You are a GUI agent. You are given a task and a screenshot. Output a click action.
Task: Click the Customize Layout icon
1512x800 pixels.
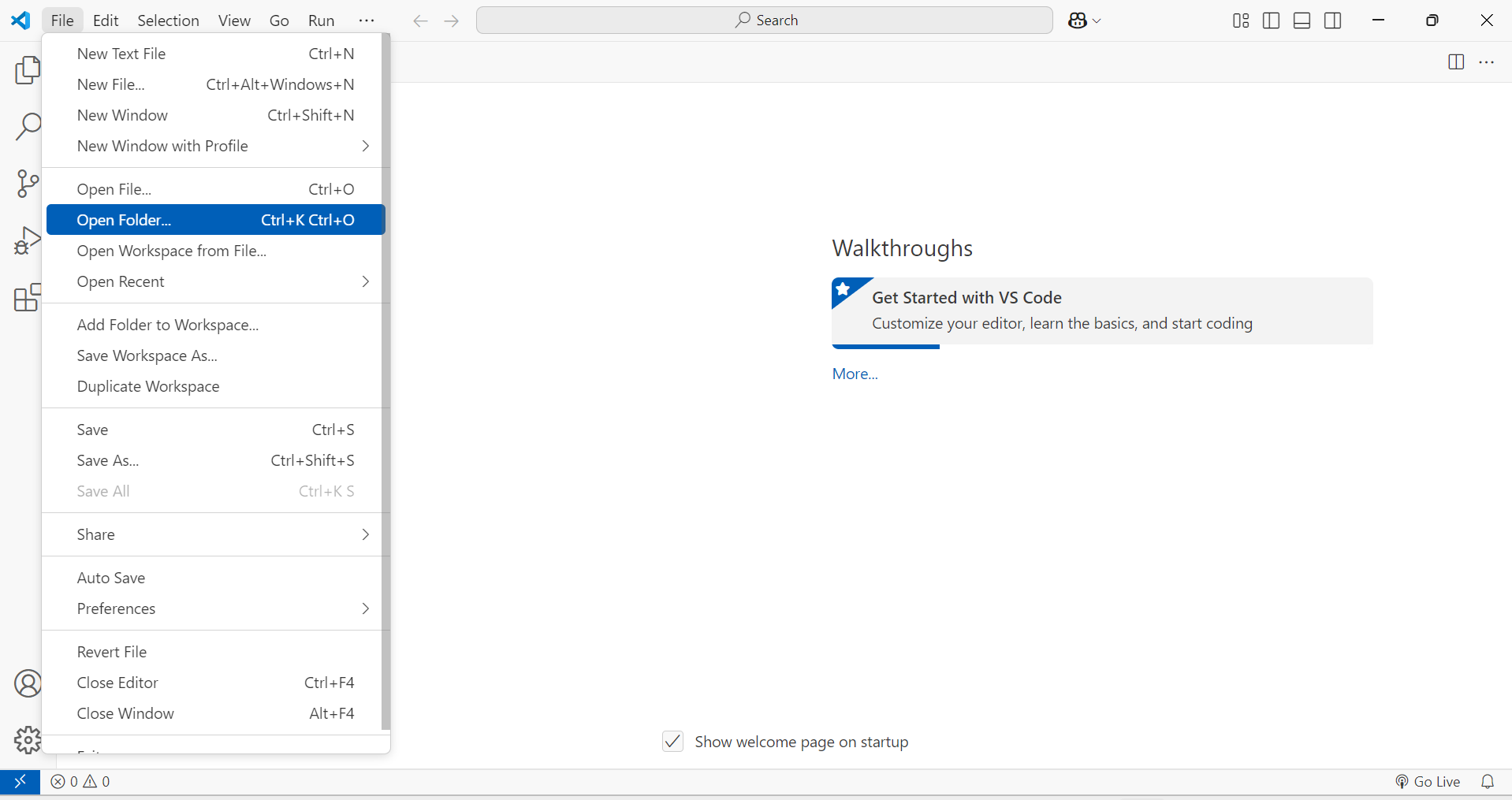click(1241, 20)
